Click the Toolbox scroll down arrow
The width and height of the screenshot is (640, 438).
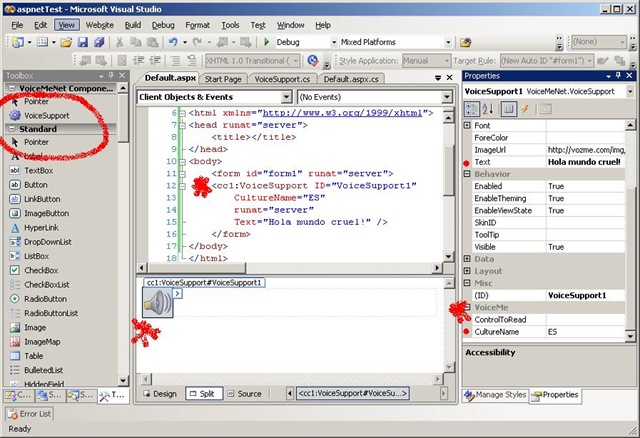[x=123, y=381]
